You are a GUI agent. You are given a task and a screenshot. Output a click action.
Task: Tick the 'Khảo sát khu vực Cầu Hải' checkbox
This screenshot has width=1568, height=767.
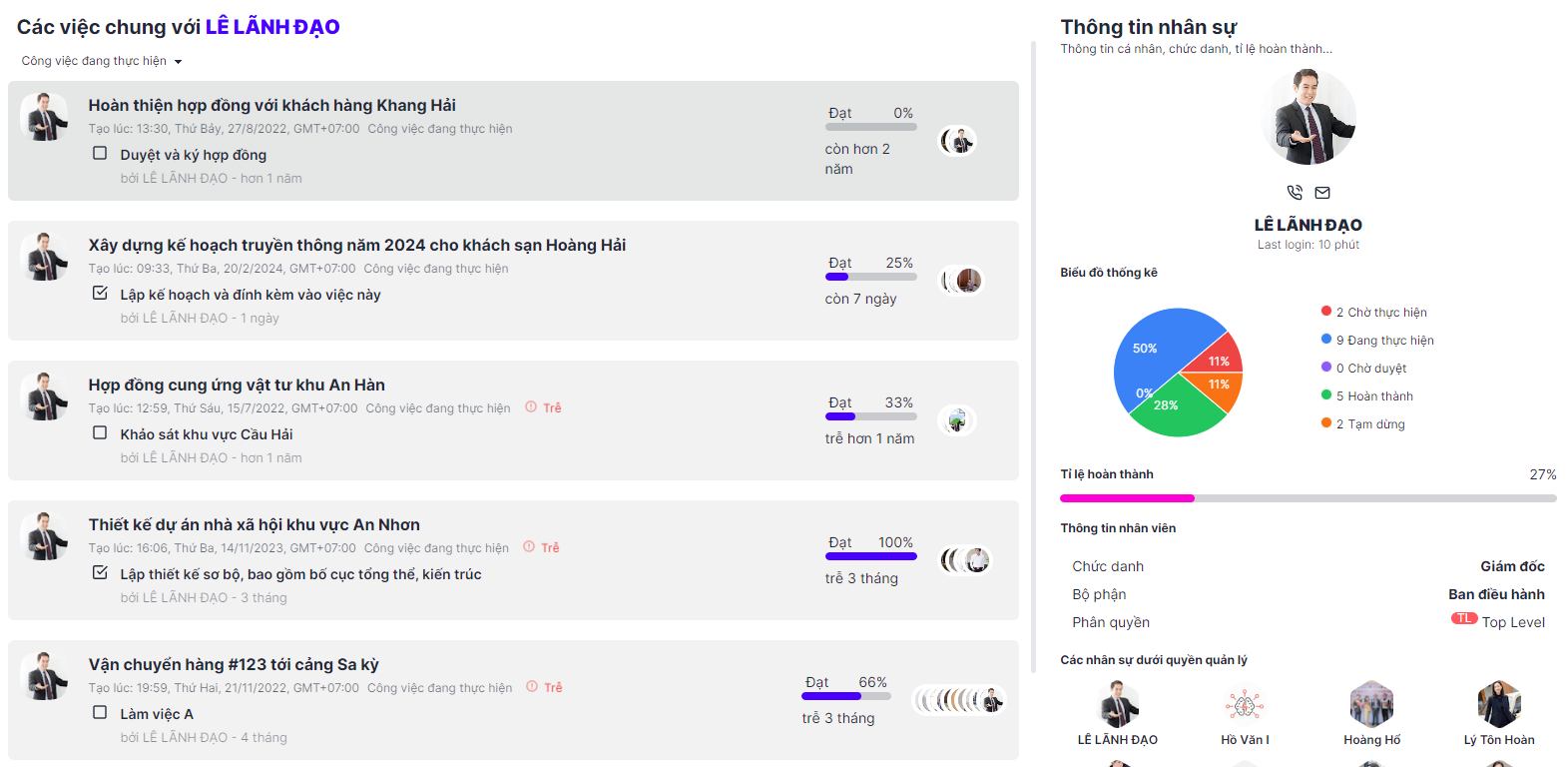pos(100,433)
